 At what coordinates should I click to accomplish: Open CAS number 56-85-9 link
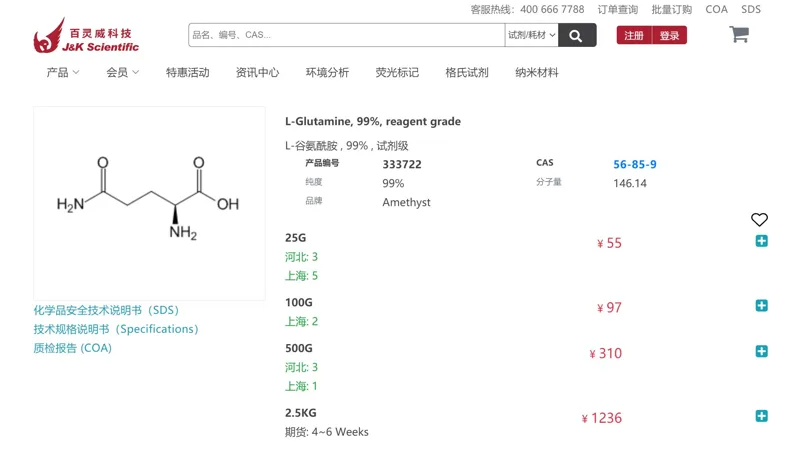[x=635, y=164]
